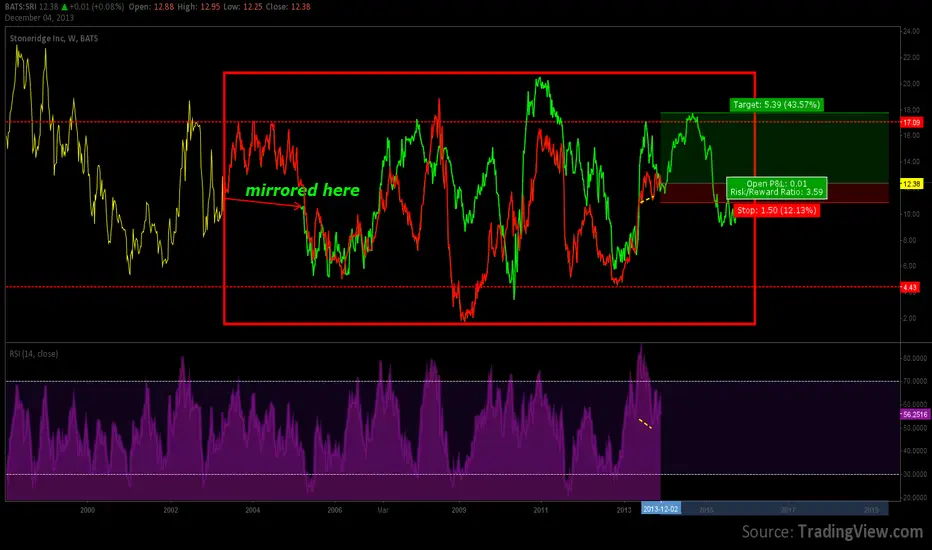Viewport: 932px width, 550px height.
Task: Click the 2011 label on the time axis
Action: (x=540, y=510)
